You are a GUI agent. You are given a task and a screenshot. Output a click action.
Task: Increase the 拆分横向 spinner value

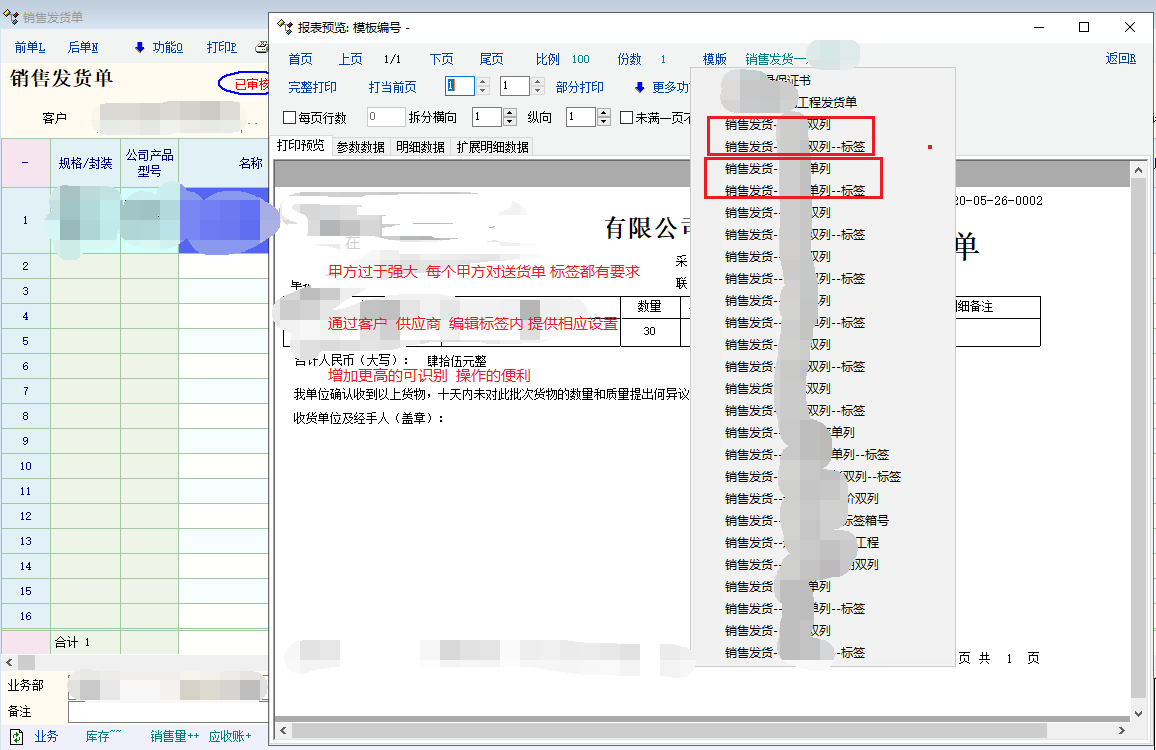pyautogui.click(x=510, y=113)
